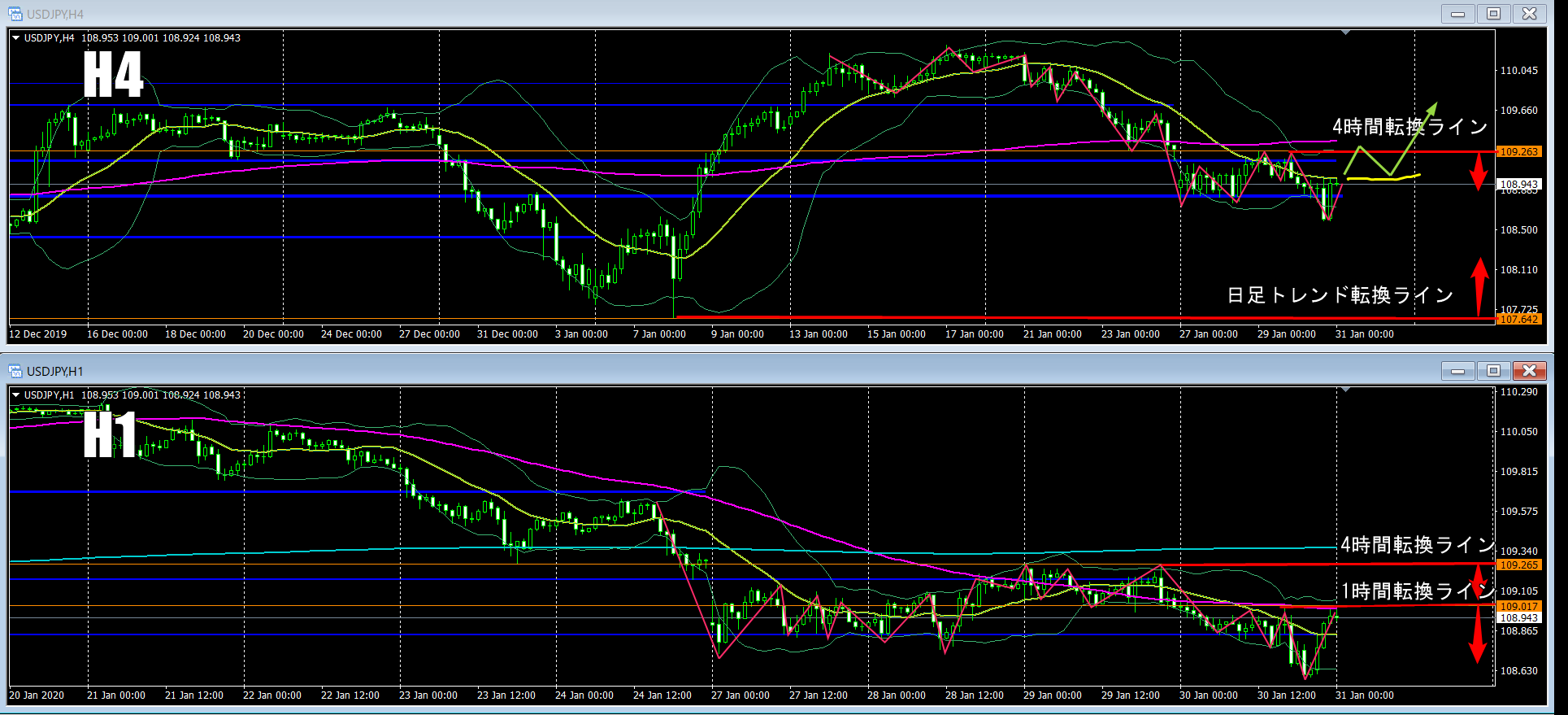Viewport: 1568px width, 715px height.
Task: Maximize the USDJPY,H1 chart window
Action: pyautogui.click(x=1494, y=371)
